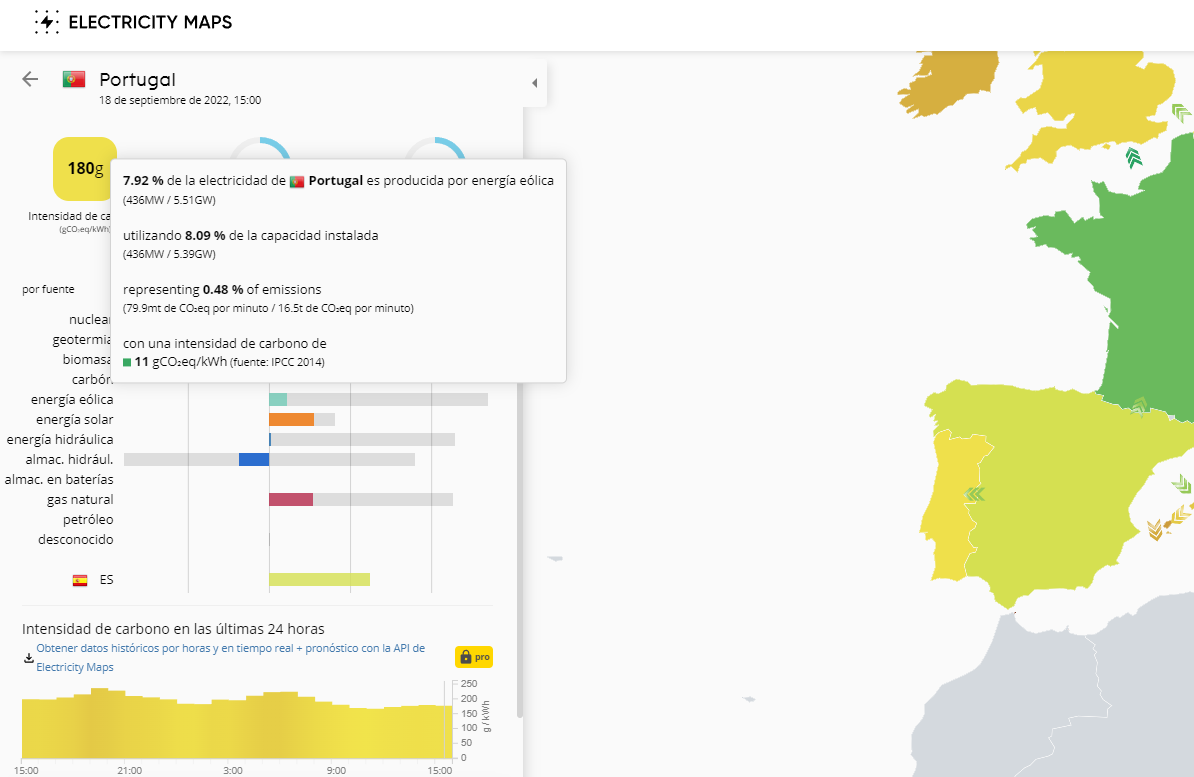The width and height of the screenshot is (1194, 777).
Task: Click the Spain flag next to ES
Action: (80, 580)
